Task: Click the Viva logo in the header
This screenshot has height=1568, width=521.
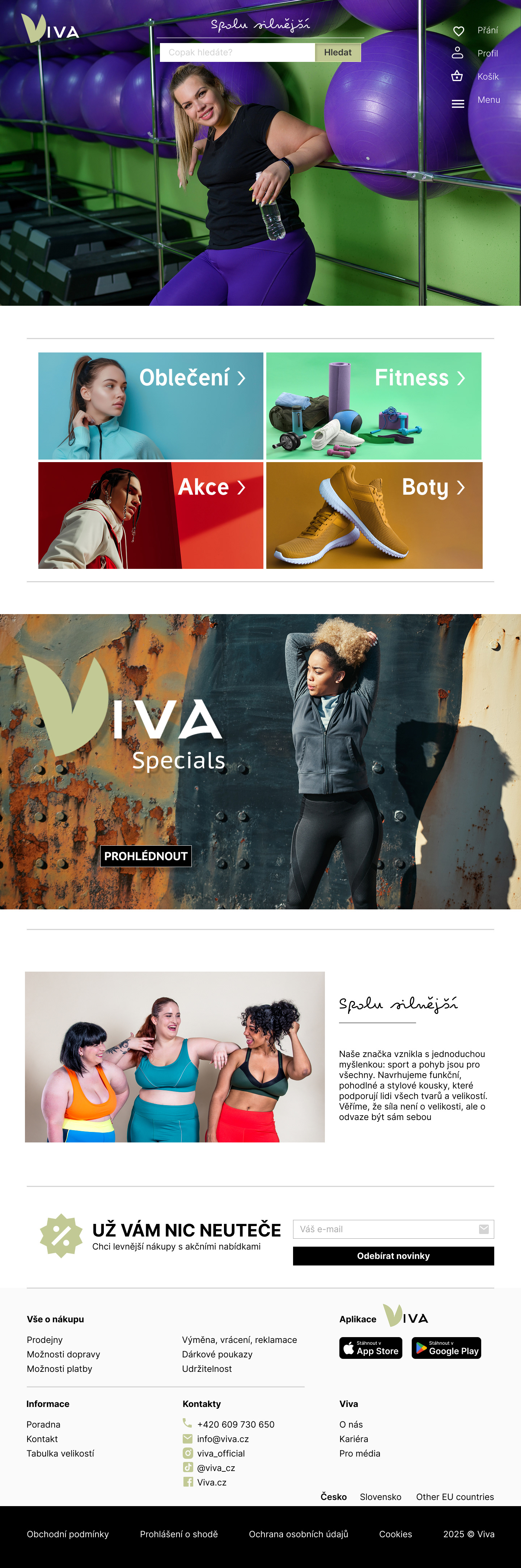Action: tap(50, 29)
